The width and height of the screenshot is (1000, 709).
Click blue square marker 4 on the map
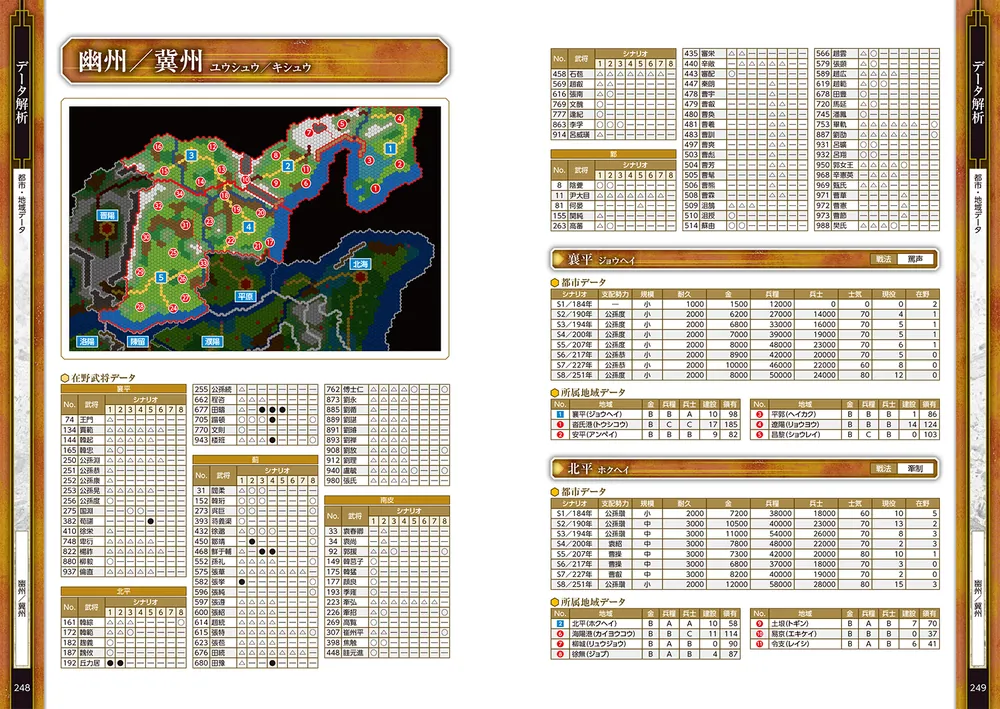[248, 227]
